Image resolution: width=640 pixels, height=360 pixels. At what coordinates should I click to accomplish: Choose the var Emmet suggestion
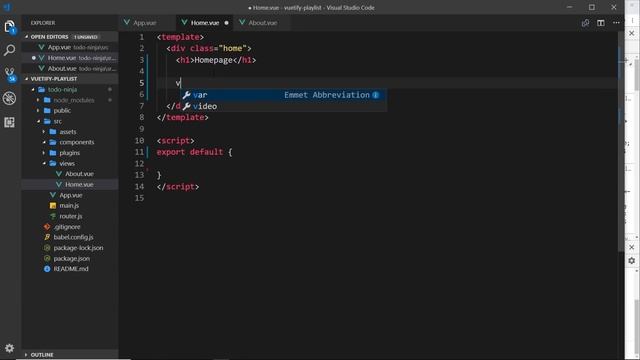point(284,95)
